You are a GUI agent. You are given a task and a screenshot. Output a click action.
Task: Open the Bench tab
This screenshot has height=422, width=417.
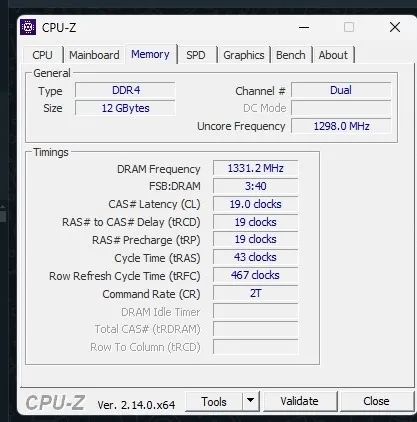tap(291, 55)
